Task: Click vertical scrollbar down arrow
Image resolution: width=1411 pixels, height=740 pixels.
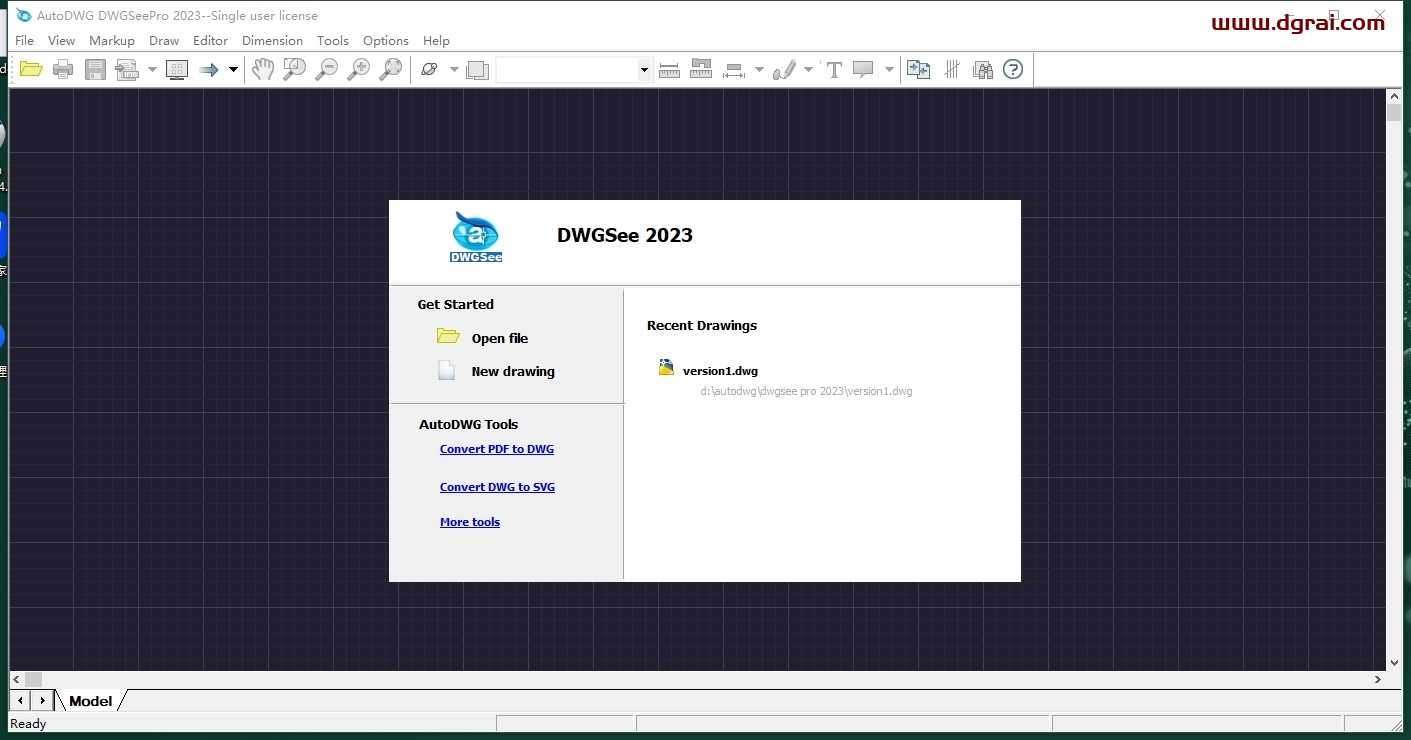Action: tap(1394, 662)
